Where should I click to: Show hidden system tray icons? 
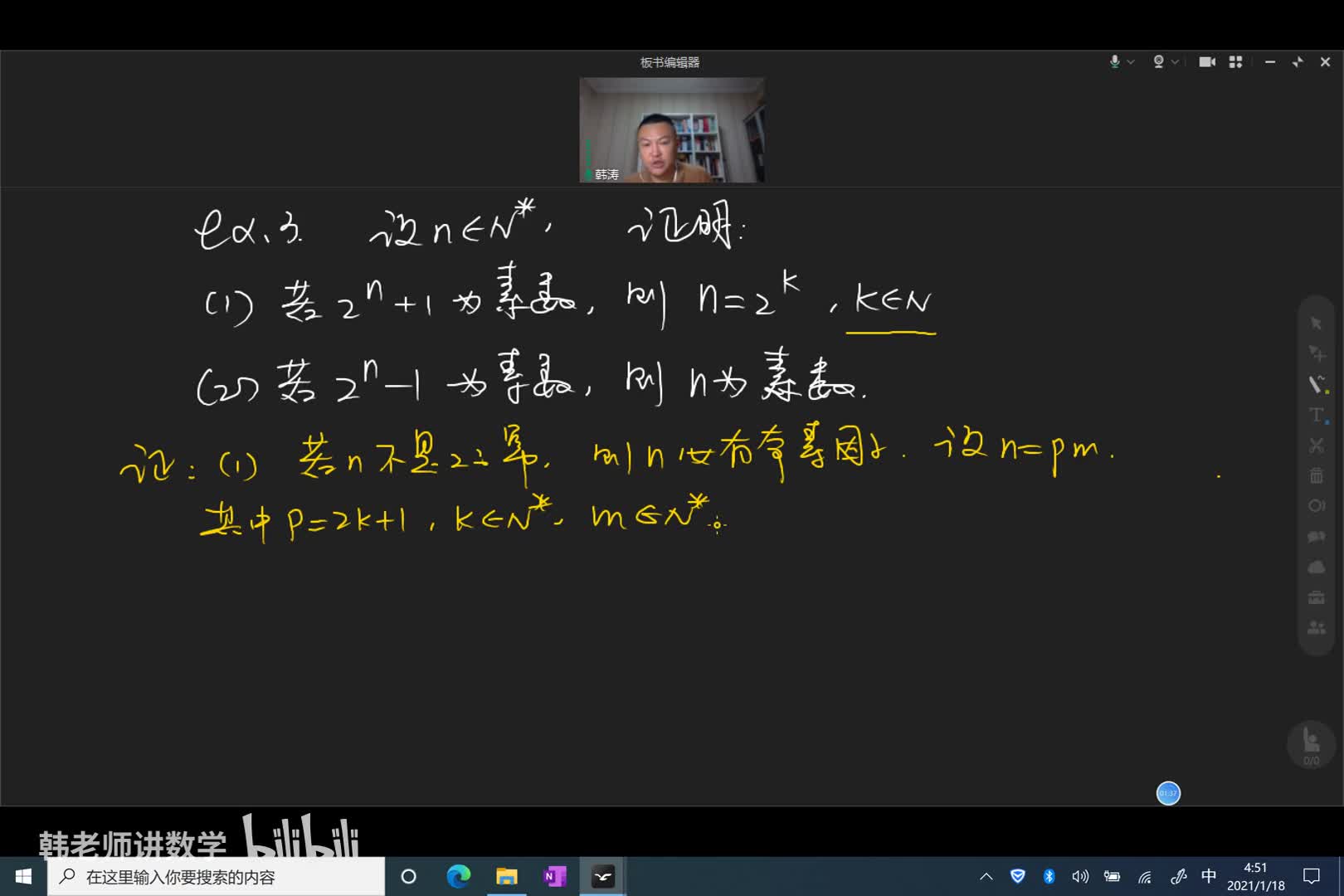tap(986, 876)
